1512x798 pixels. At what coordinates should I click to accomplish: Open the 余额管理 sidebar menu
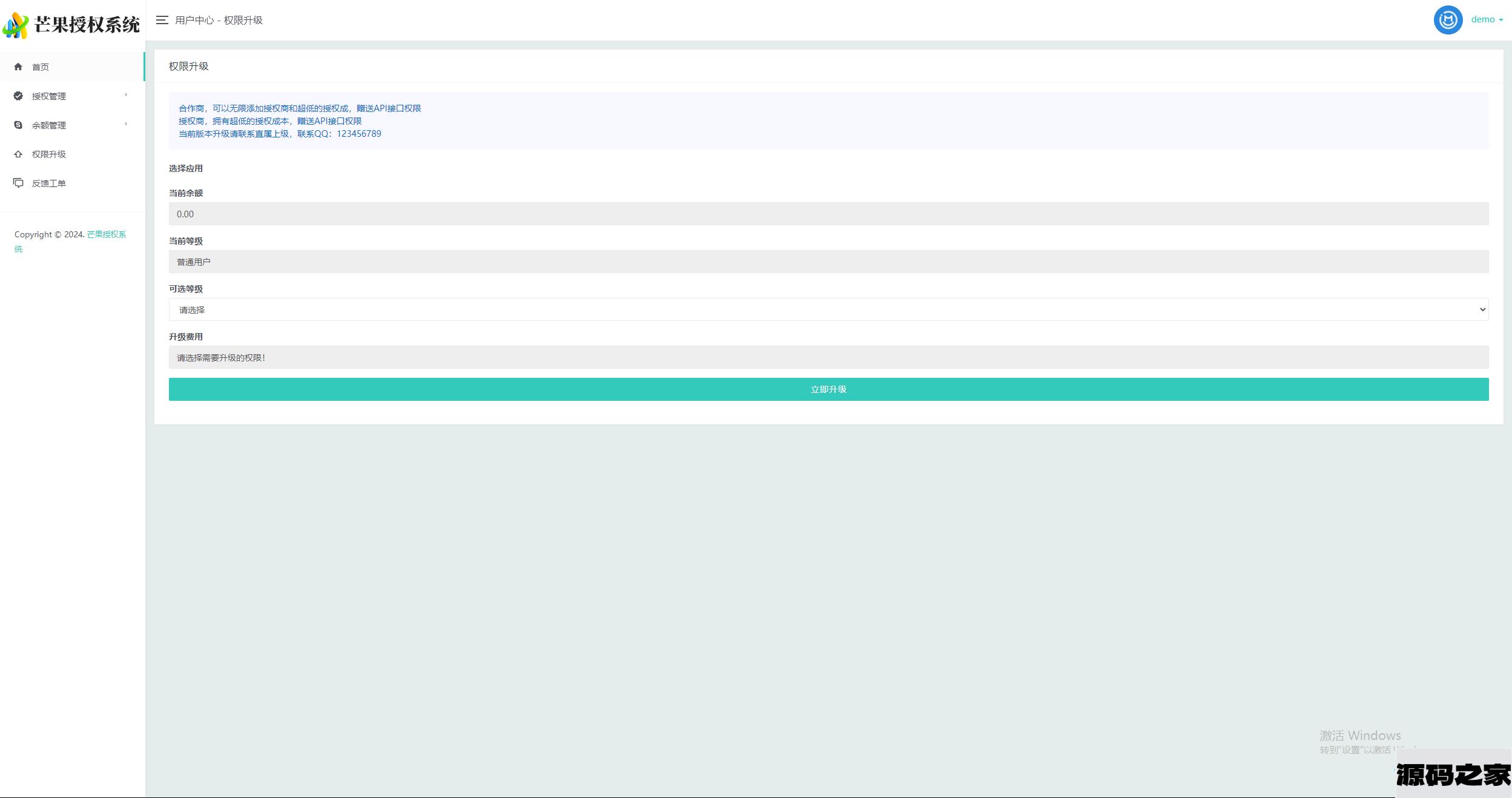(72, 125)
